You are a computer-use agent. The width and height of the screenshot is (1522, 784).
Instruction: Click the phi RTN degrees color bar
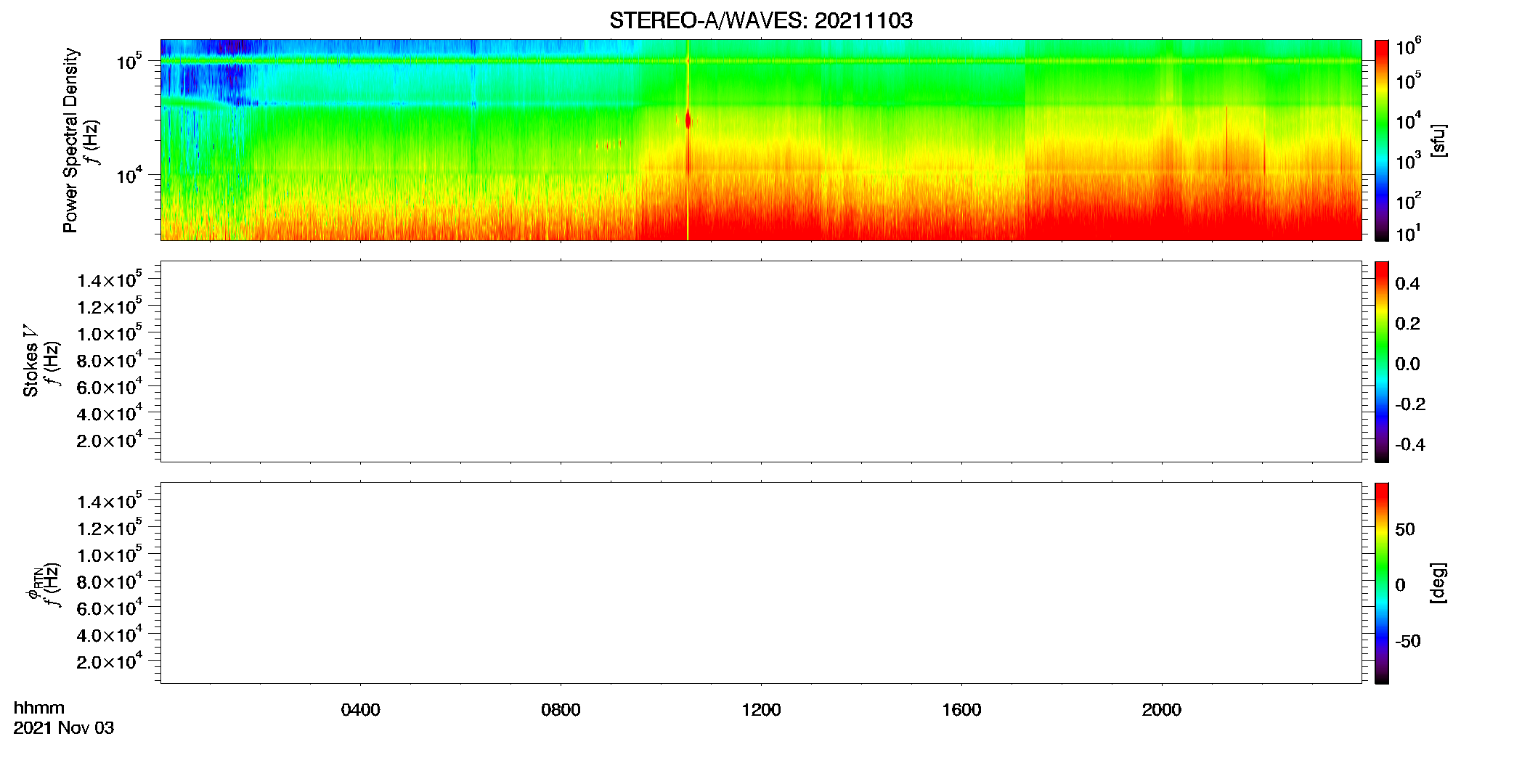click(1382, 583)
